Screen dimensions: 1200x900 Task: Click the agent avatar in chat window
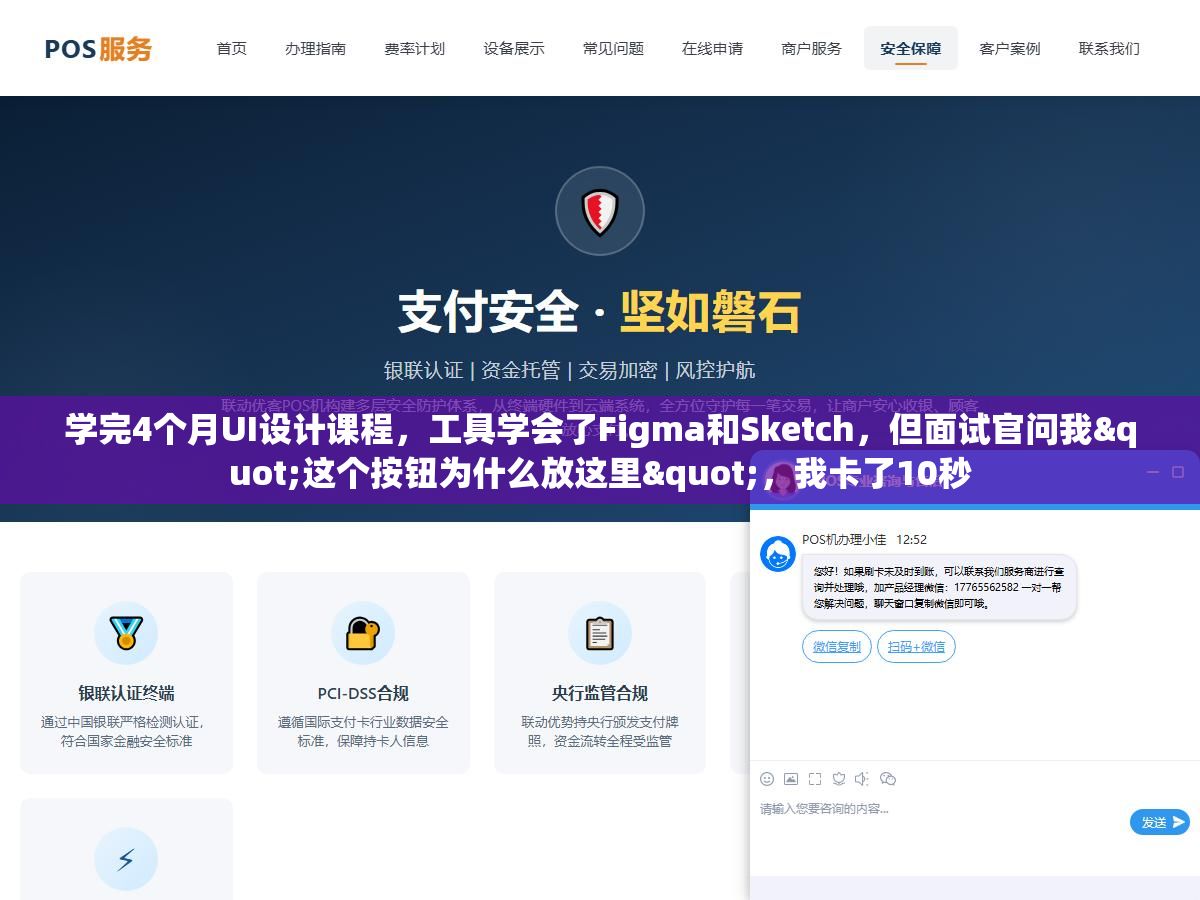pyautogui.click(x=778, y=554)
